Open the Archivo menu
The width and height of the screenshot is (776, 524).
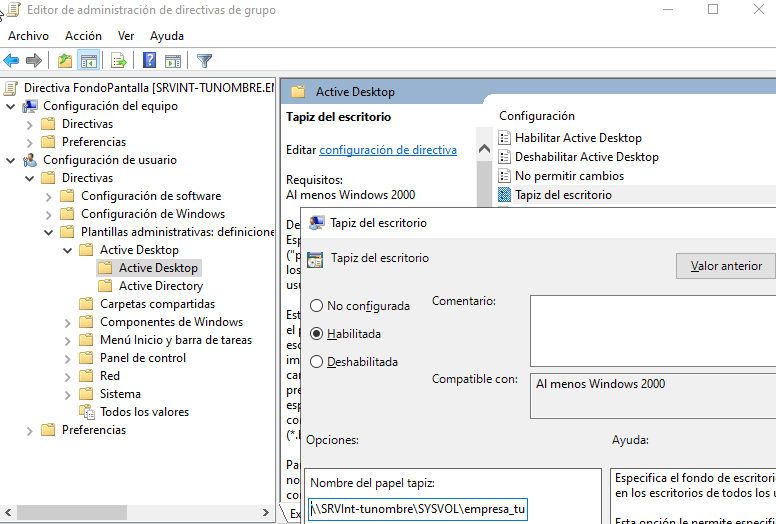tap(28, 35)
